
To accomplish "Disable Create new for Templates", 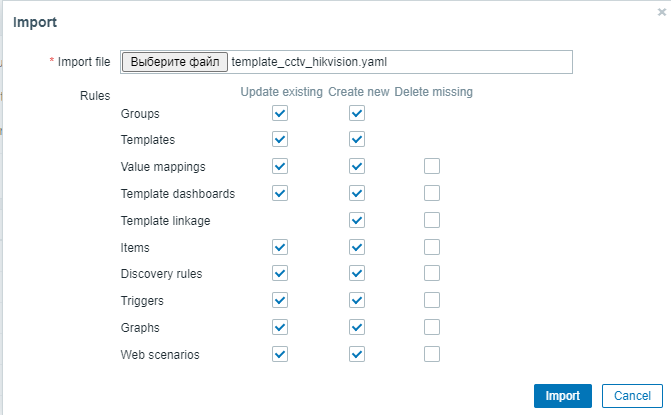I will pos(357,140).
